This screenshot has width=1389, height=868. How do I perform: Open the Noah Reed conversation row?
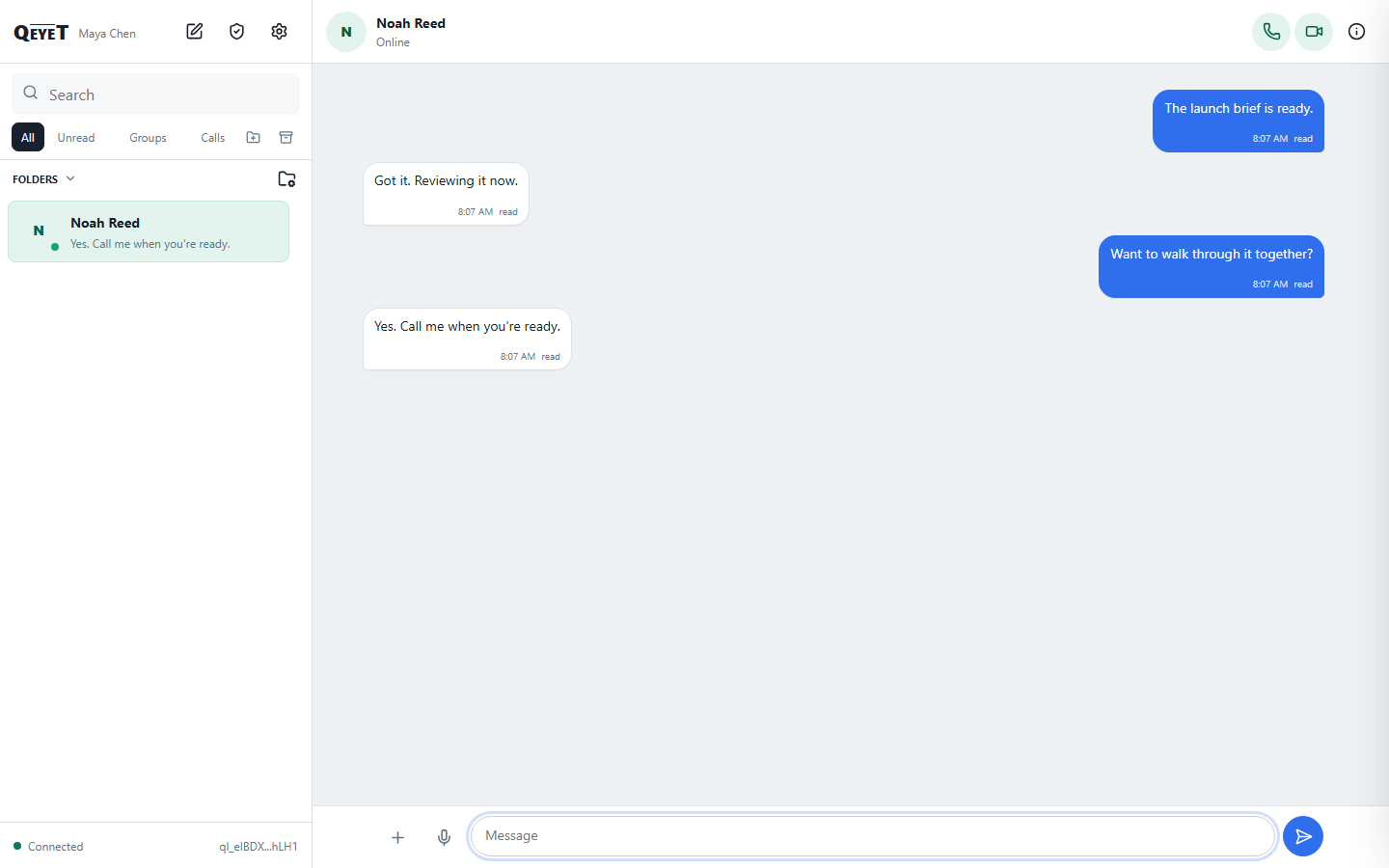click(149, 231)
